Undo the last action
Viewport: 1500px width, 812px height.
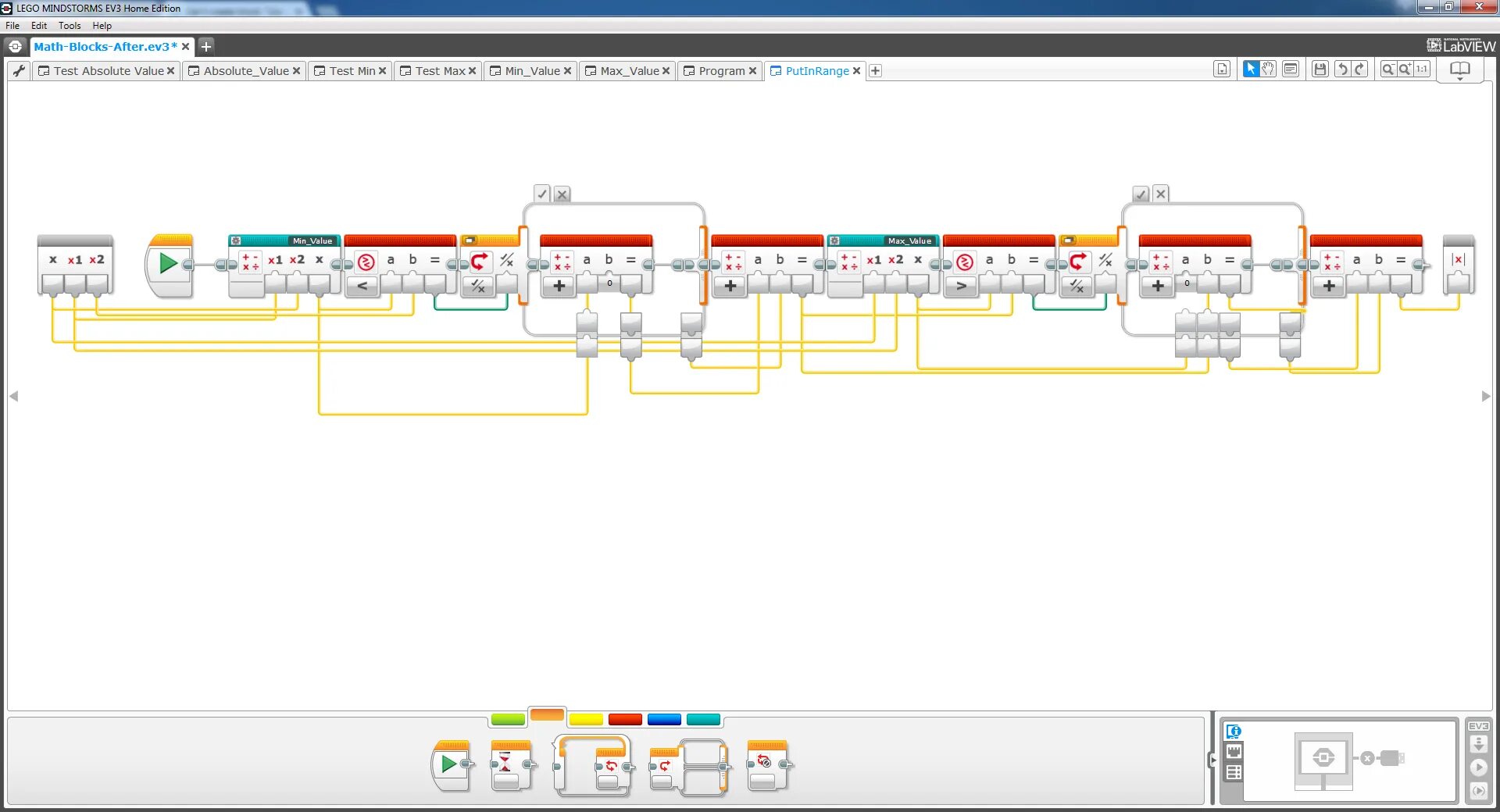coord(1342,69)
